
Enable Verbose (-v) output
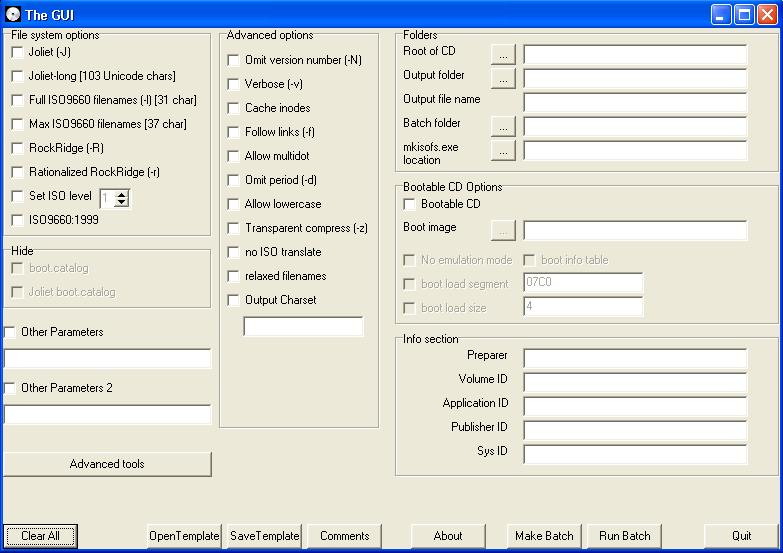coord(233,84)
